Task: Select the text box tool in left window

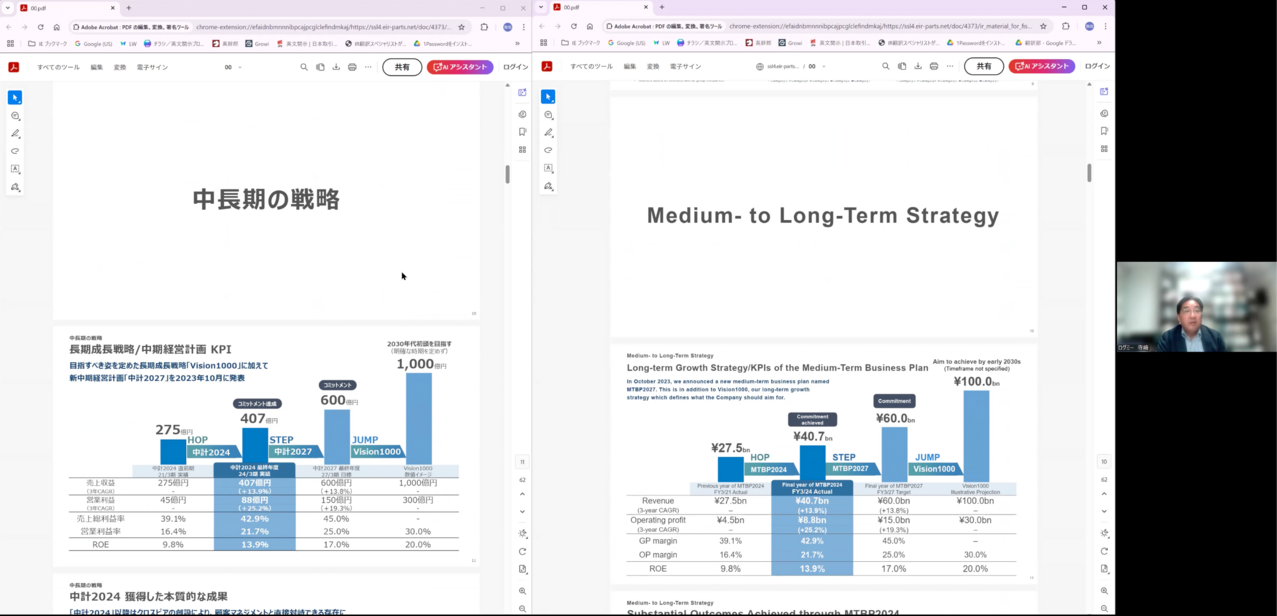Action: (x=15, y=169)
